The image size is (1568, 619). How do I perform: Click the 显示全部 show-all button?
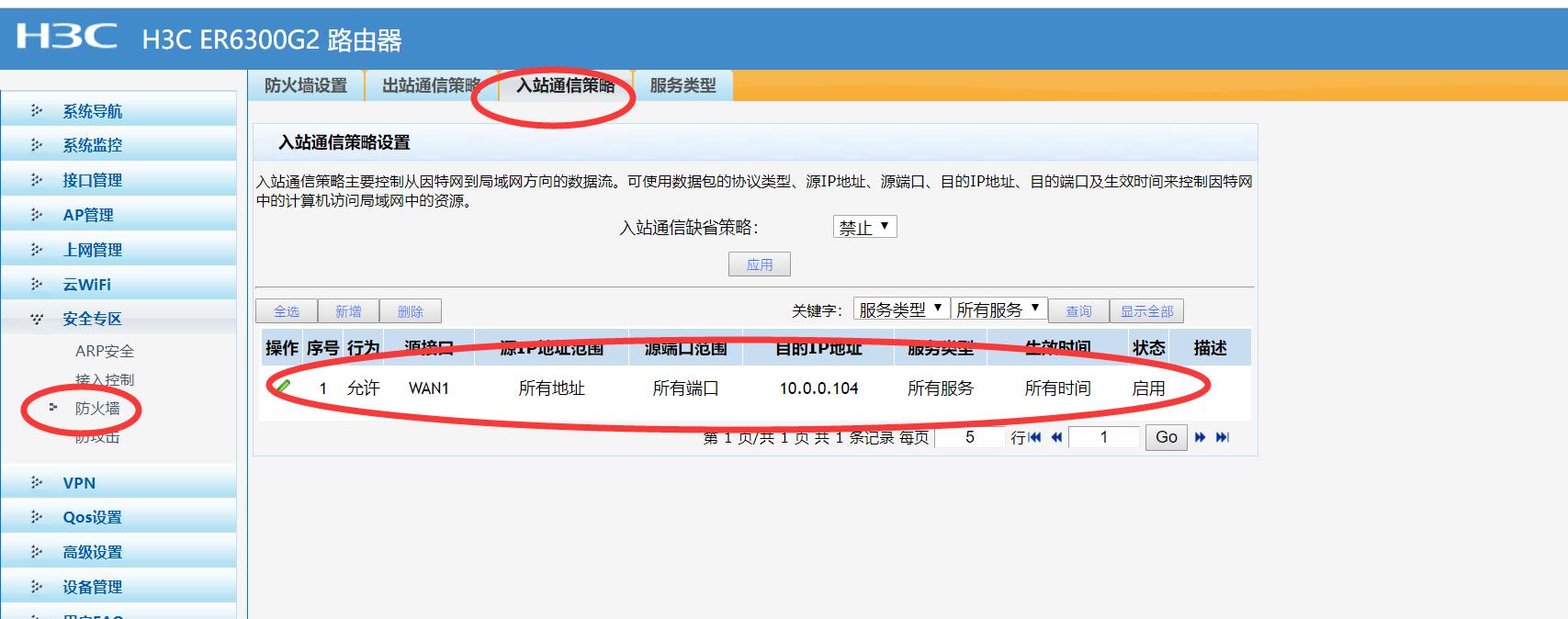coord(1146,311)
